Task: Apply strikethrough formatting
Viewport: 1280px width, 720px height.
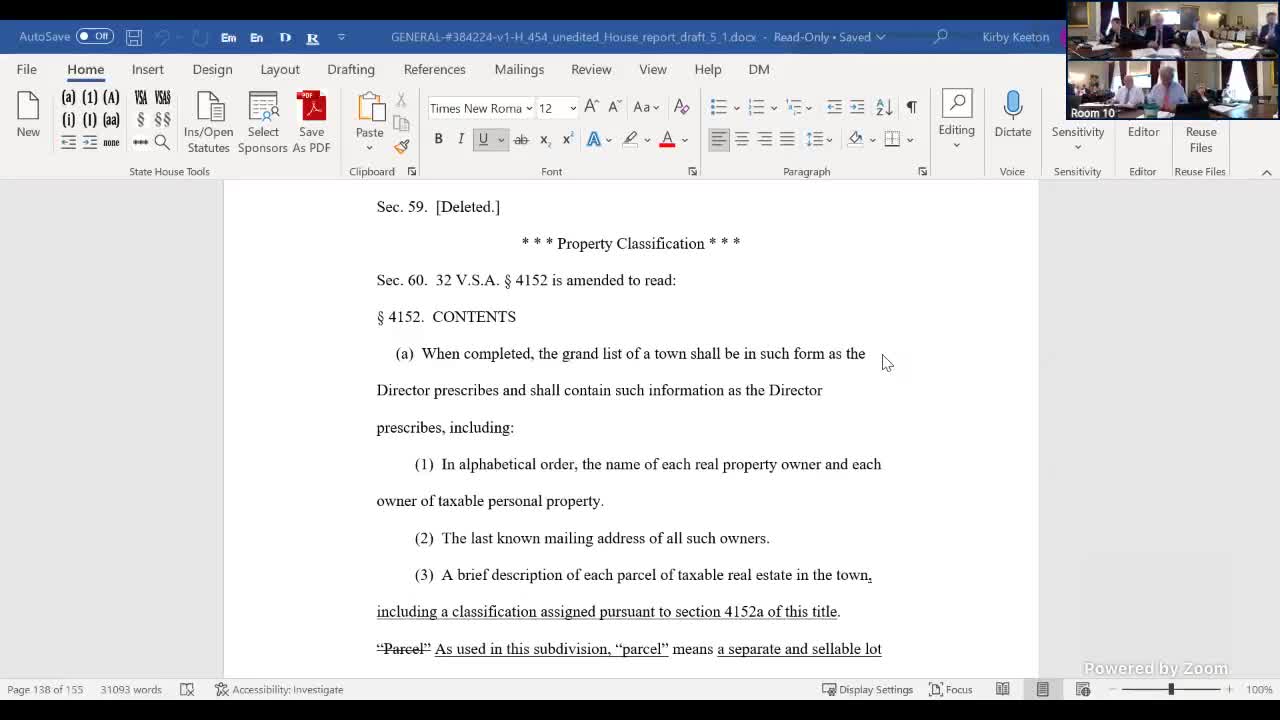Action: (x=521, y=140)
